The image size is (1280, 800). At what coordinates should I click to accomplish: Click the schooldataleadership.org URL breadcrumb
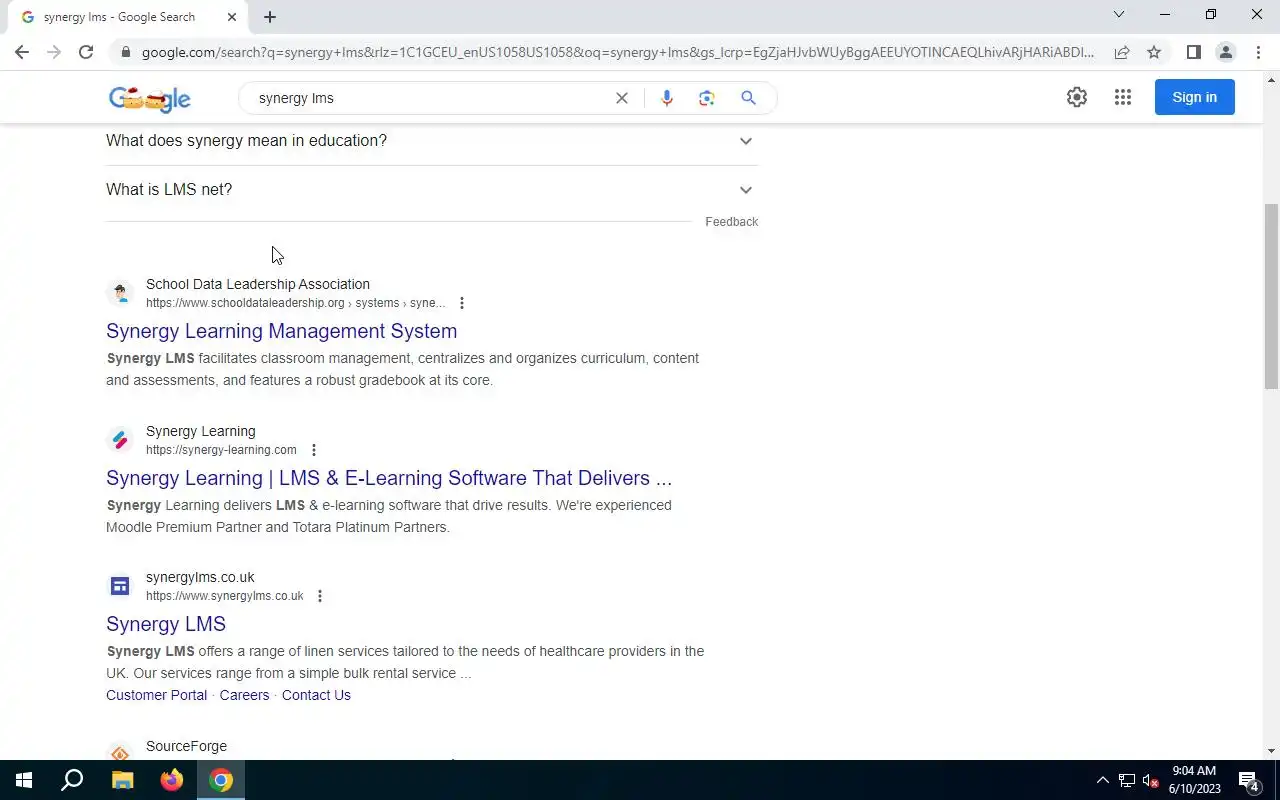click(x=295, y=303)
